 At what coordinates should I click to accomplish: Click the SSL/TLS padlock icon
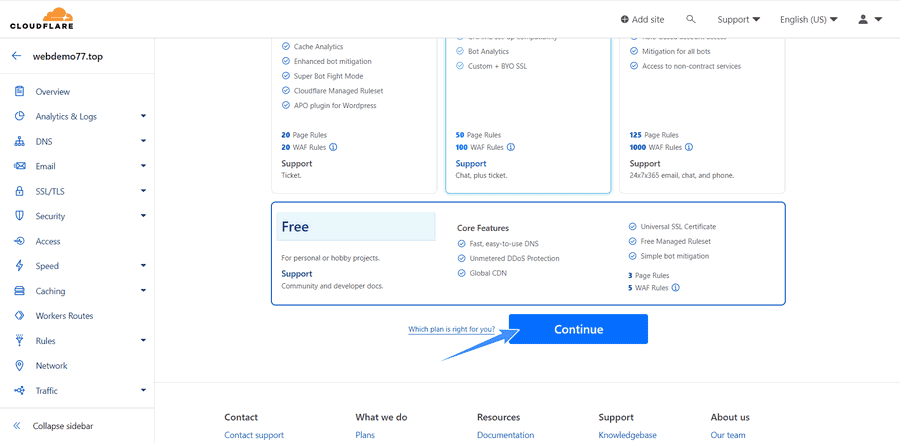coord(20,191)
